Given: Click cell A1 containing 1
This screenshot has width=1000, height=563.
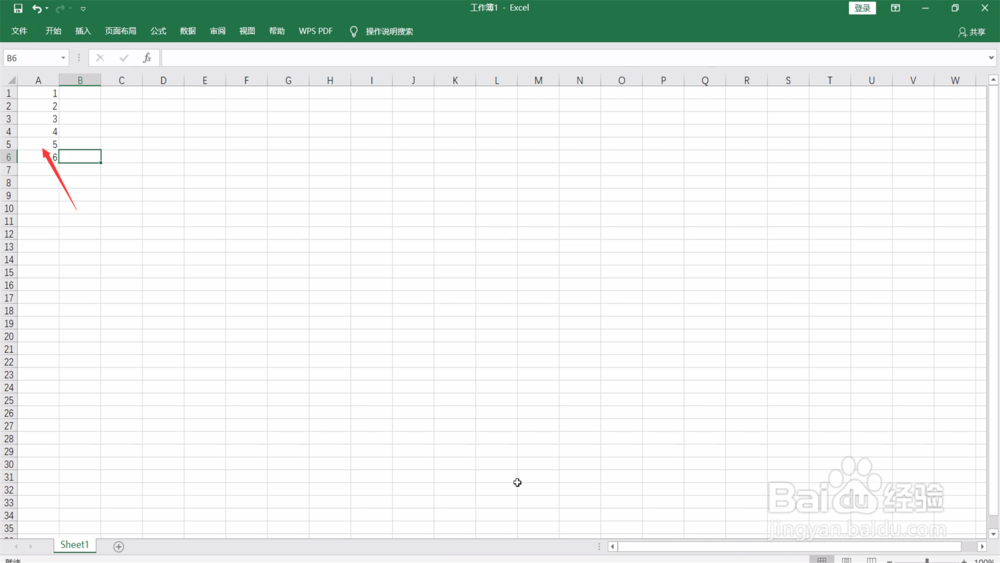Looking at the screenshot, I should point(38,93).
